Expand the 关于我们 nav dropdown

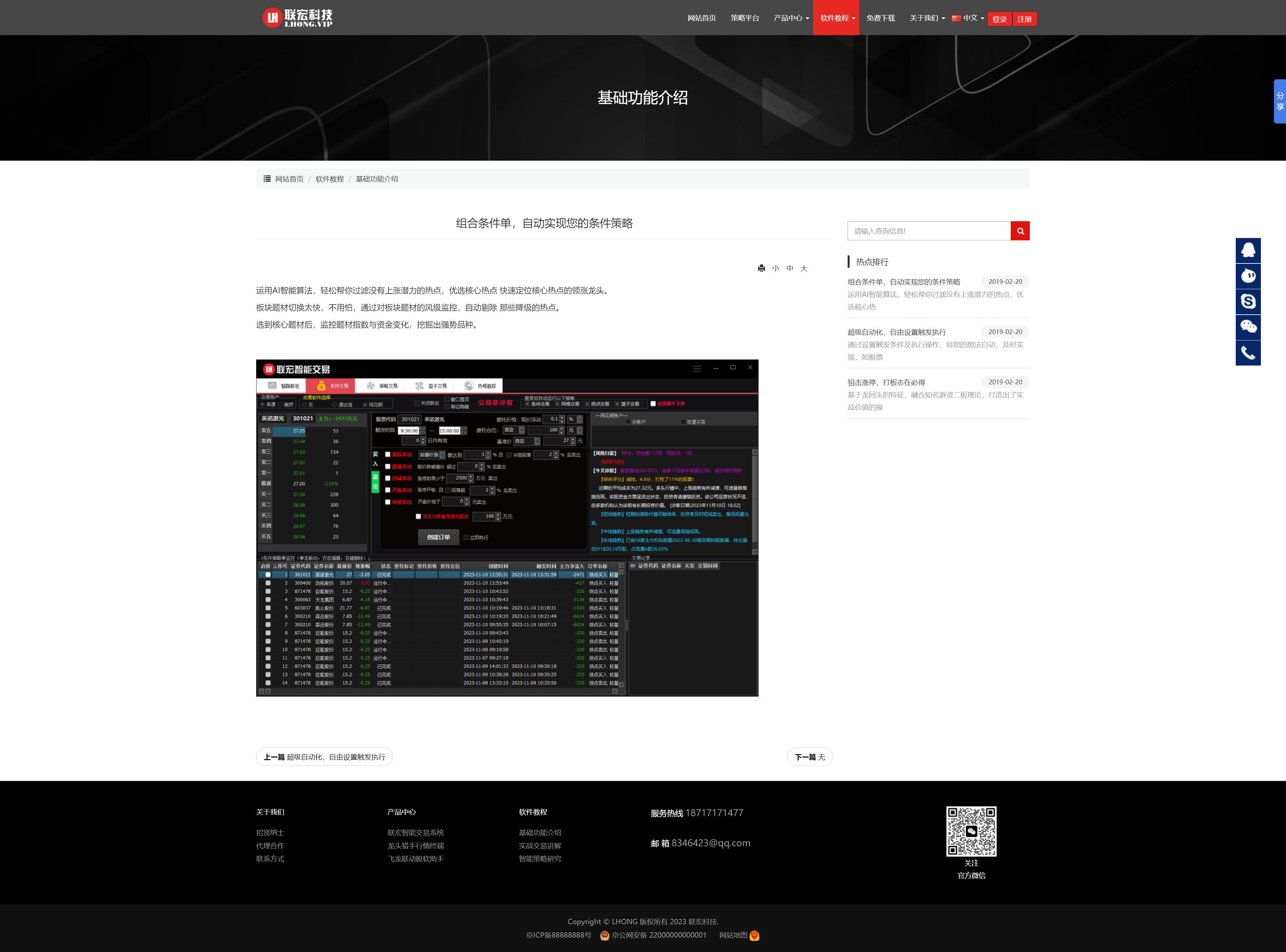pos(926,18)
